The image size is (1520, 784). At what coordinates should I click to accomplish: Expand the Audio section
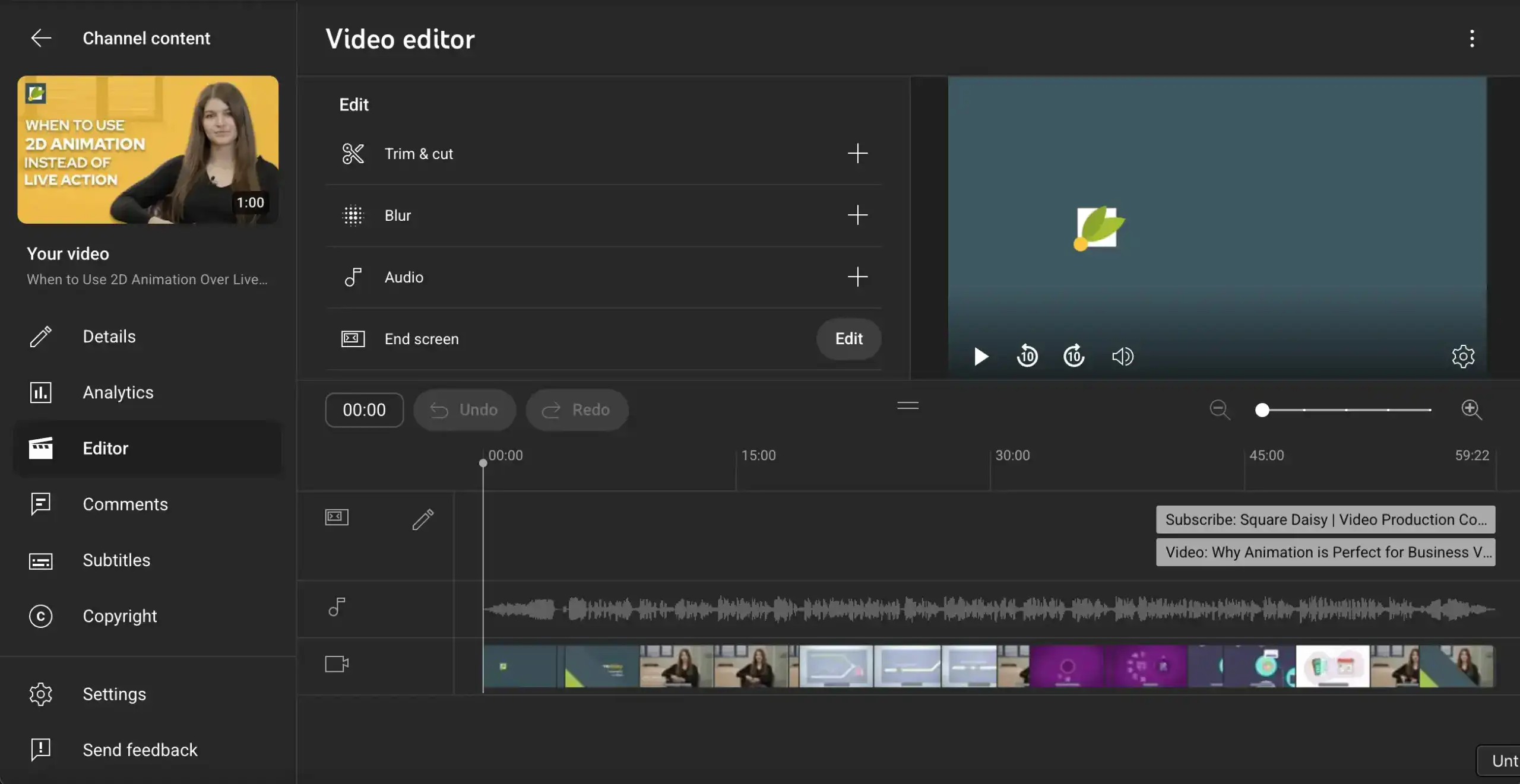pos(858,277)
